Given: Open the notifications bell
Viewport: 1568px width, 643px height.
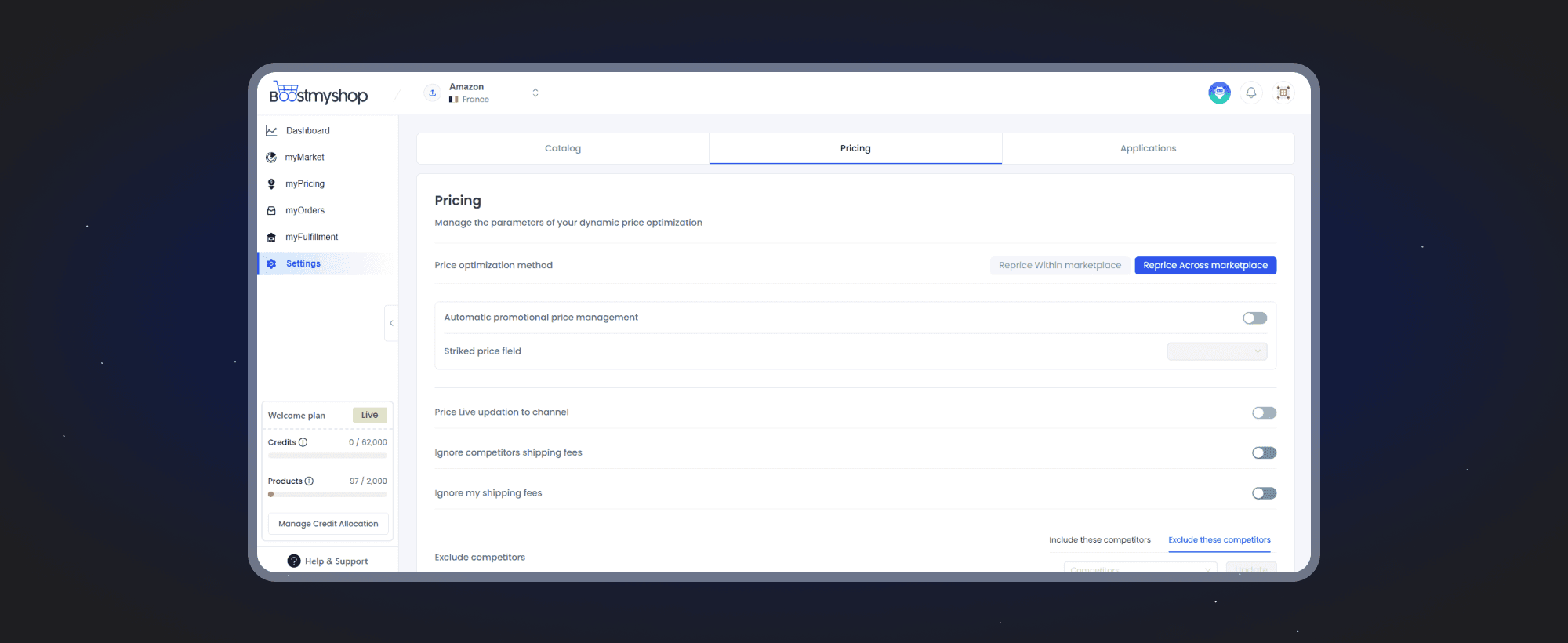Looking at the screenshot, I should (1251, 93).
